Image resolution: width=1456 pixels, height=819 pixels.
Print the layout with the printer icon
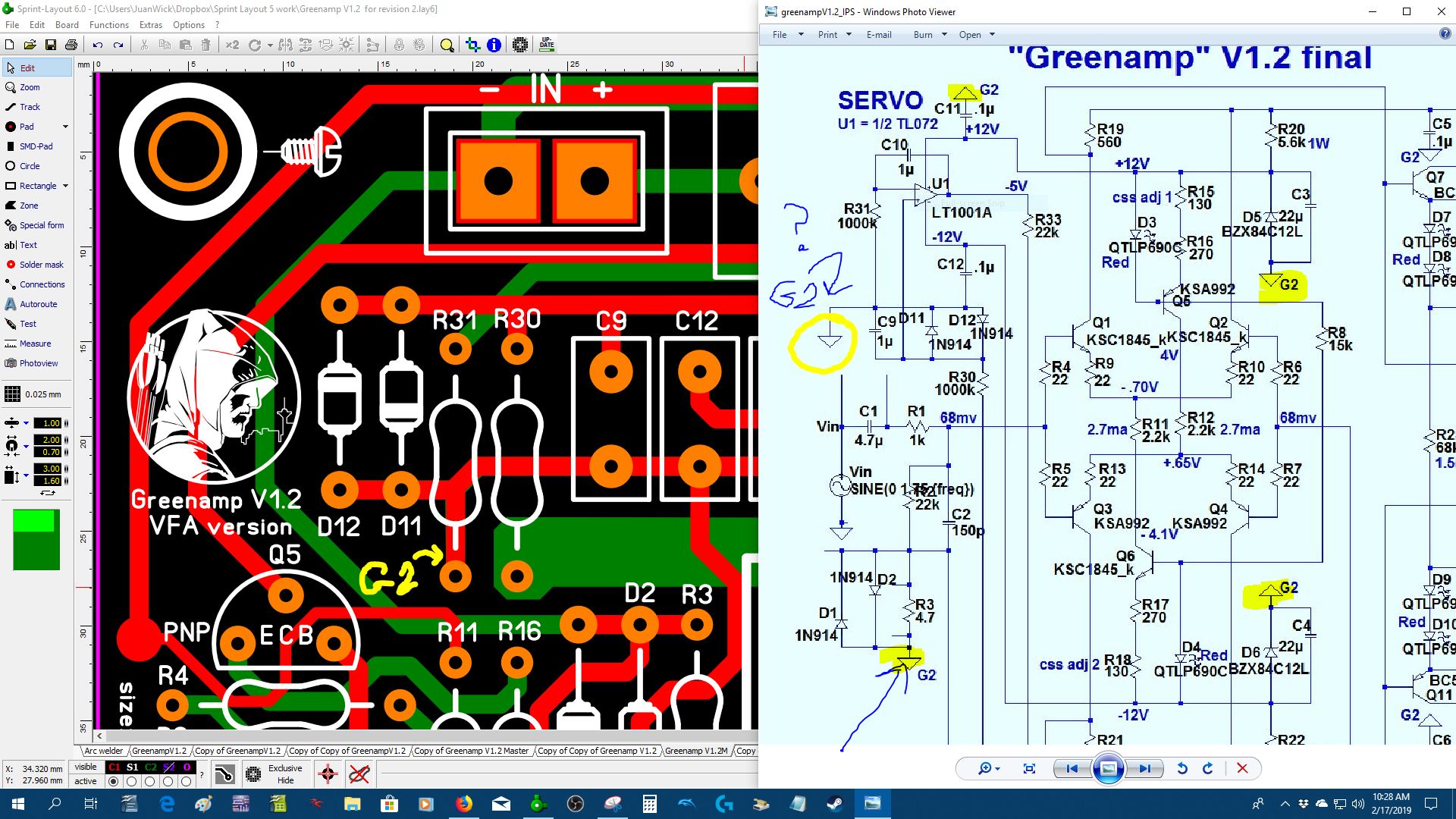click(x=71, y=45)
